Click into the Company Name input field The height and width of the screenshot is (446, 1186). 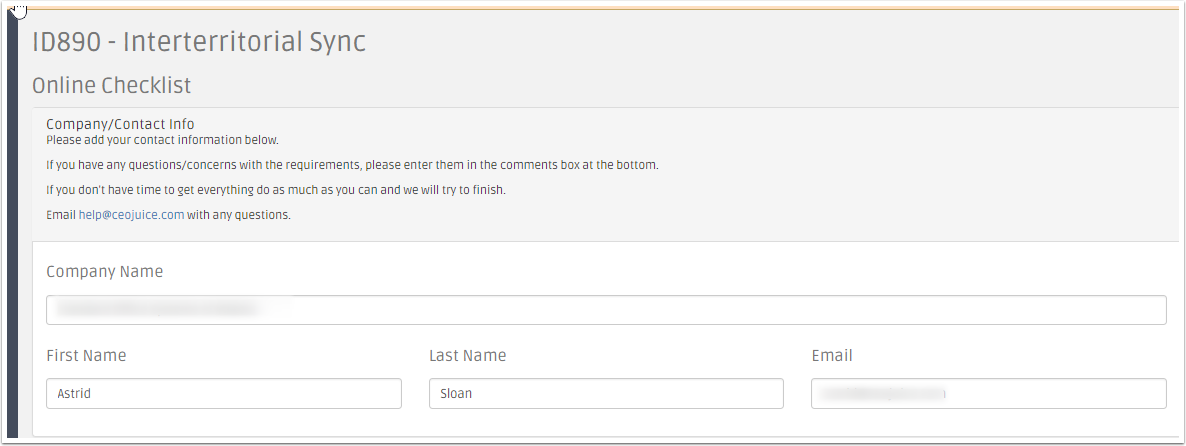606,310
